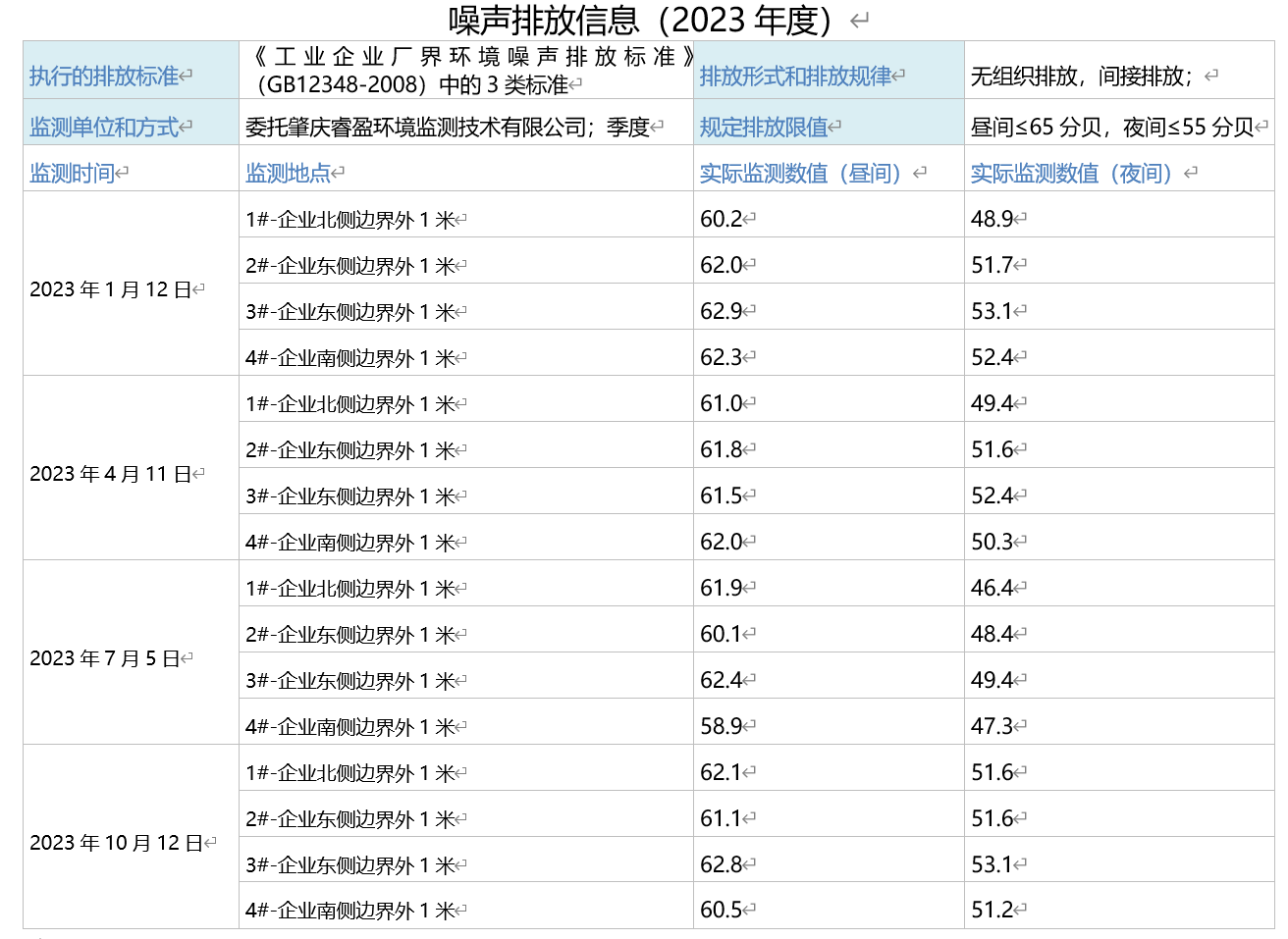This screenshot has height=939, width=1288.
Task: Click 51.6 in the 2023年10月12日 1# row
Action: (x=993, y=772)
